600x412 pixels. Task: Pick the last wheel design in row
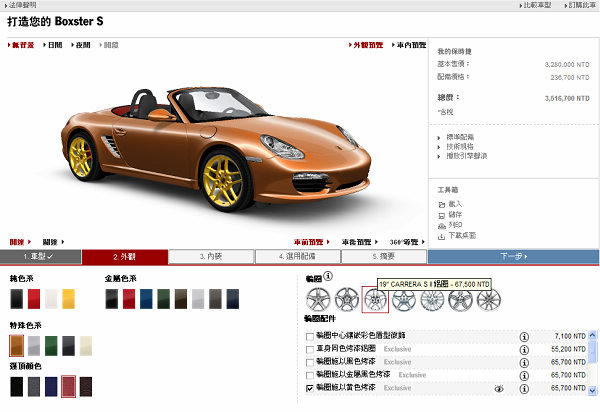(x=487, y=297)
